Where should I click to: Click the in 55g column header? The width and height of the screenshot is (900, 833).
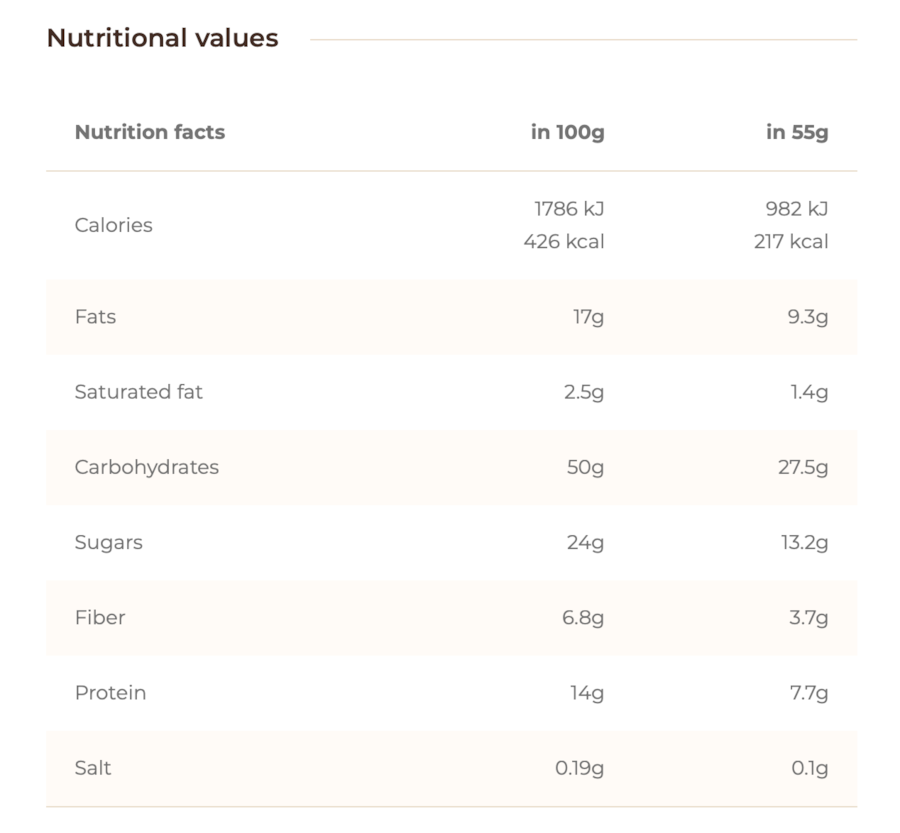(x=797, y=132)
